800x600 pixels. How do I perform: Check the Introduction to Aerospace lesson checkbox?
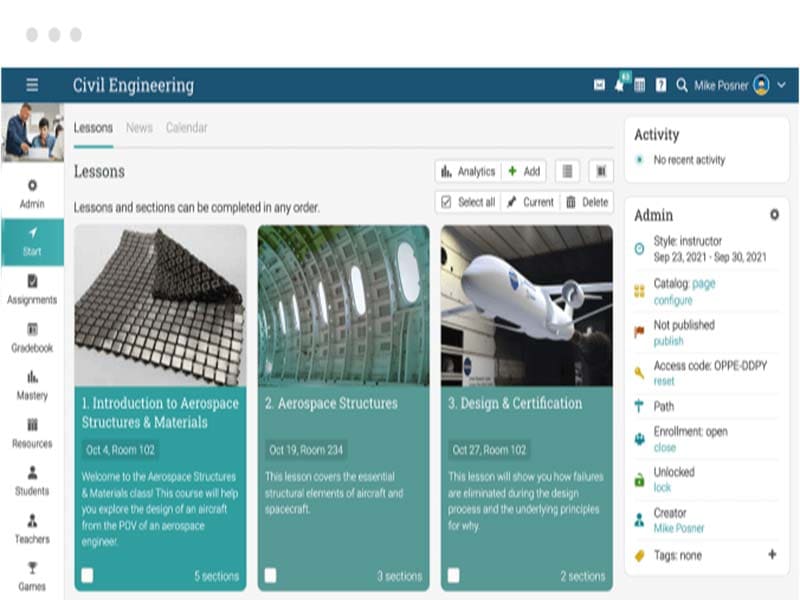coord(88,575)
